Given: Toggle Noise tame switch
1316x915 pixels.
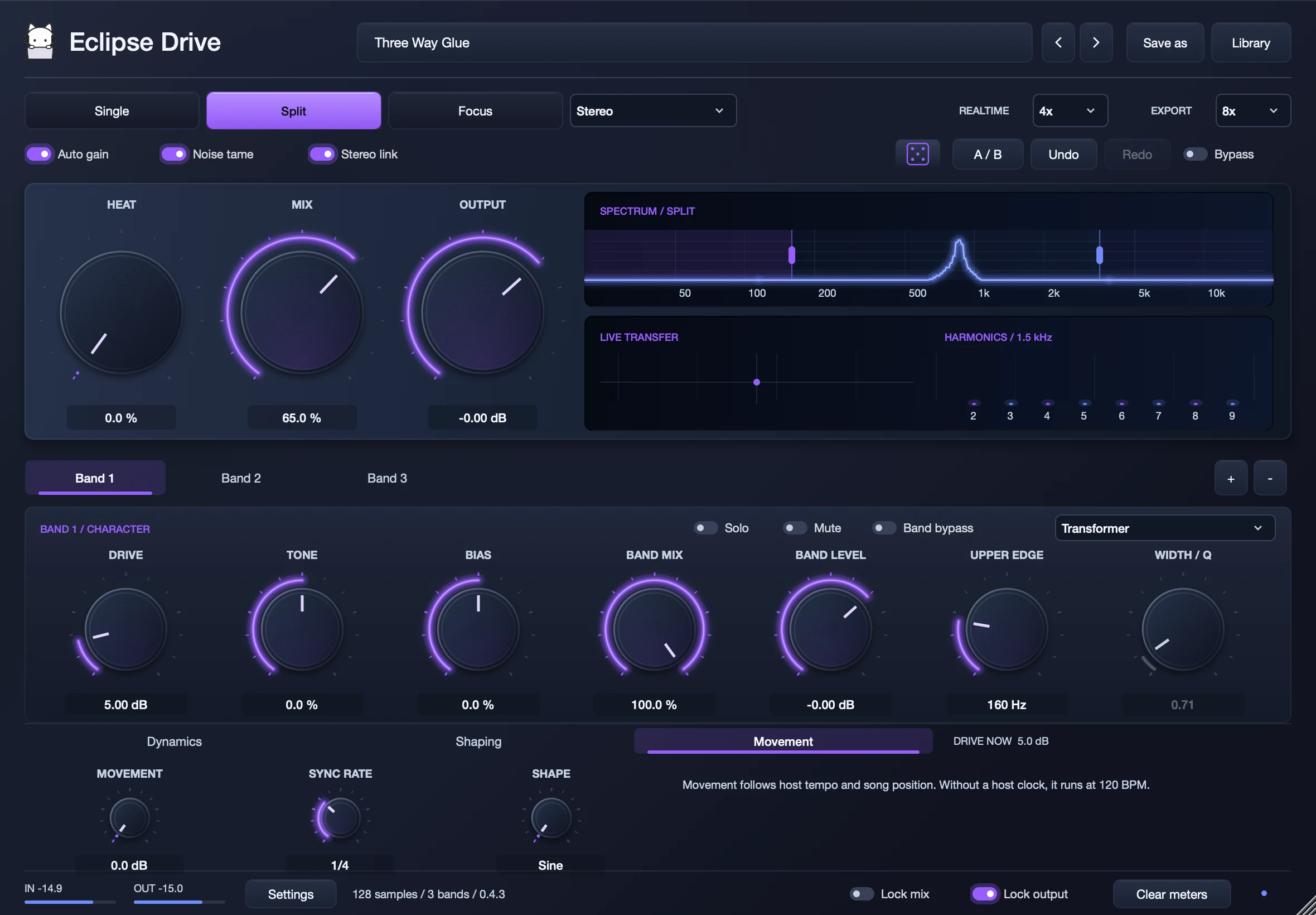Looking at the screenshot, I should tap(173, 154).
